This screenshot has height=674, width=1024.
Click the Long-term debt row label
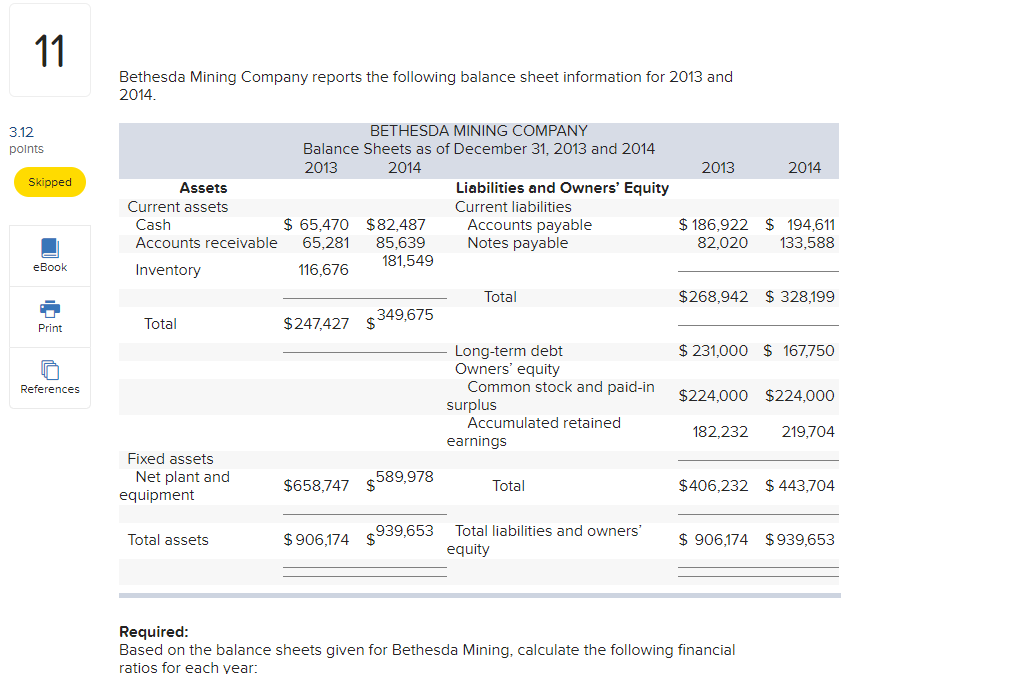[509, 351]
